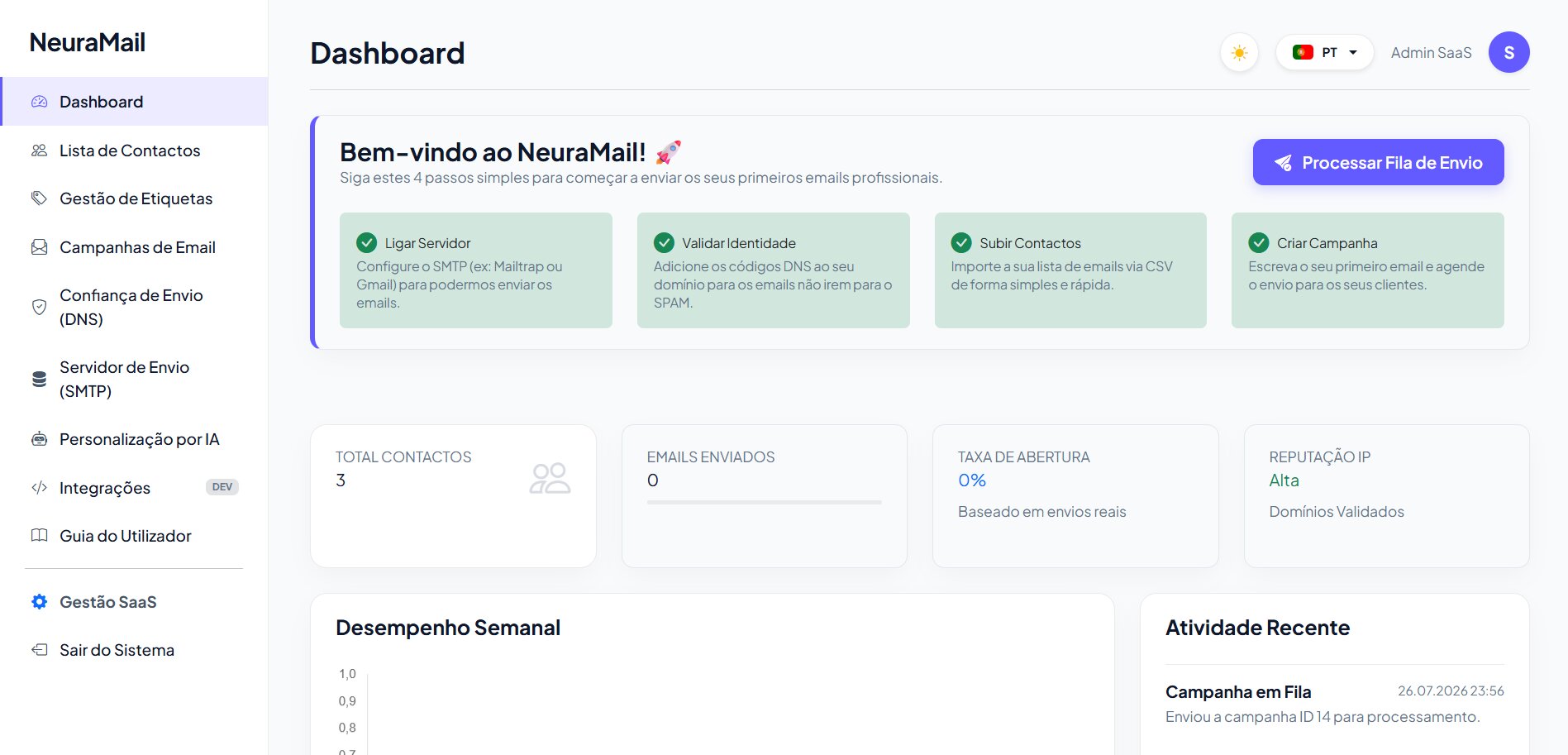Toggle light/dark theme with sun button
Image resolution: width=1568 pixels, height=755 pixels.
tap(1239, 53)
